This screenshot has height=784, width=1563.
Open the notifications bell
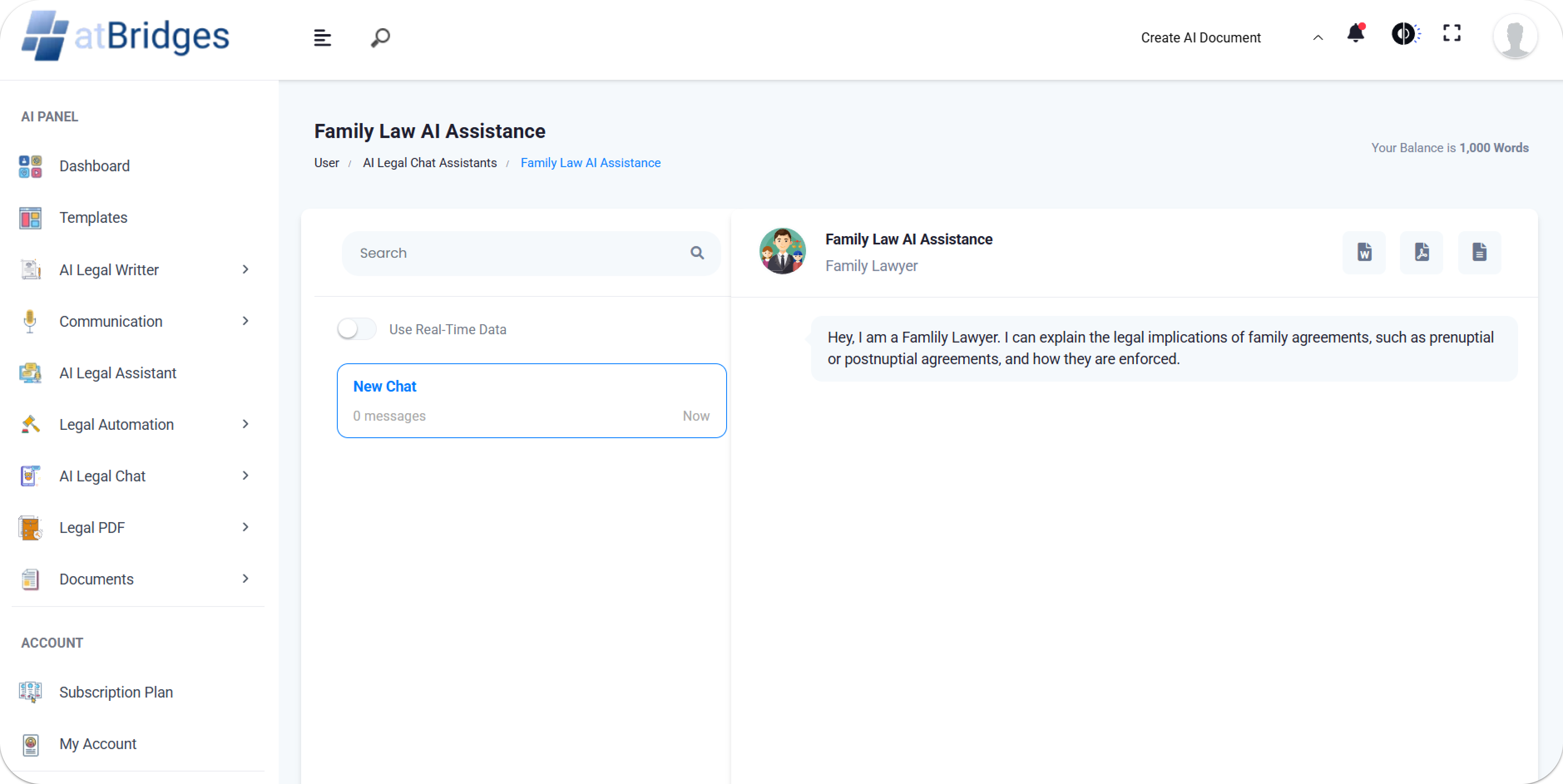[1355, 34]
